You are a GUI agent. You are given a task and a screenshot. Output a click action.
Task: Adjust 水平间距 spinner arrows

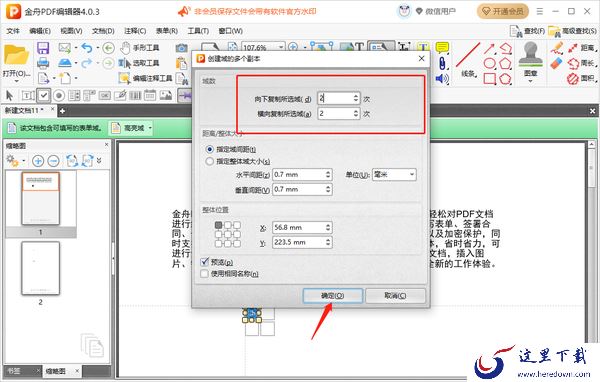tap(328, 175)
